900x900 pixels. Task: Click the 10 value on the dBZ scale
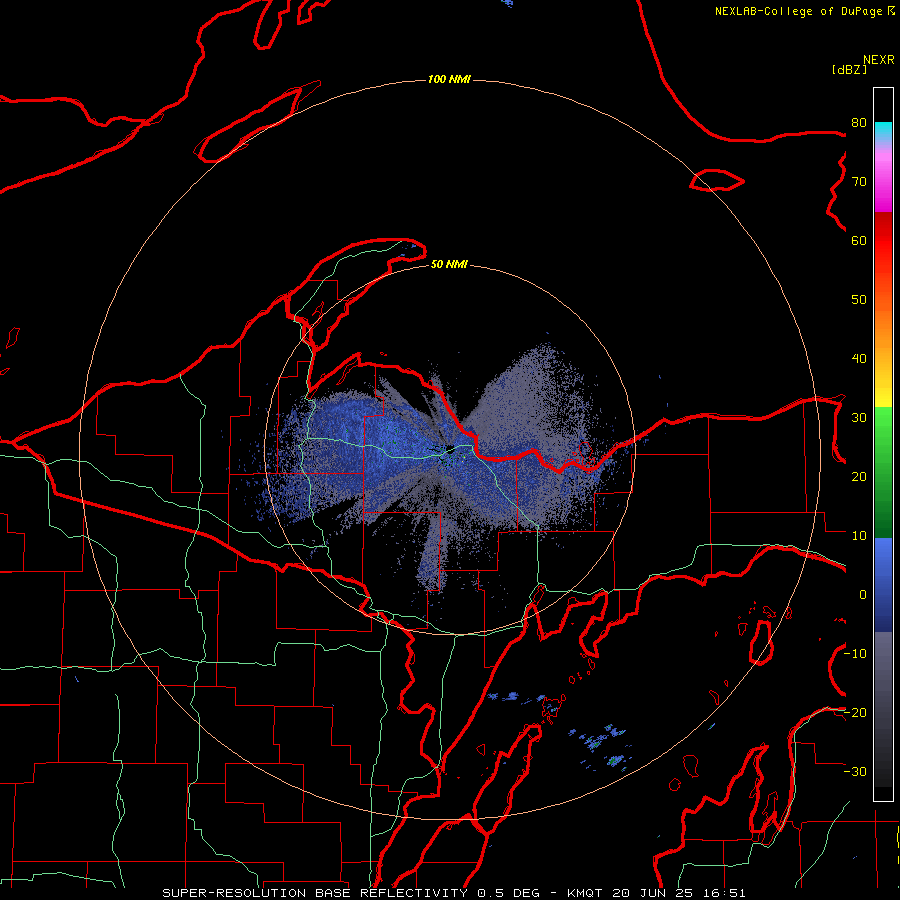pyautogui.click(x=859, y=536)
